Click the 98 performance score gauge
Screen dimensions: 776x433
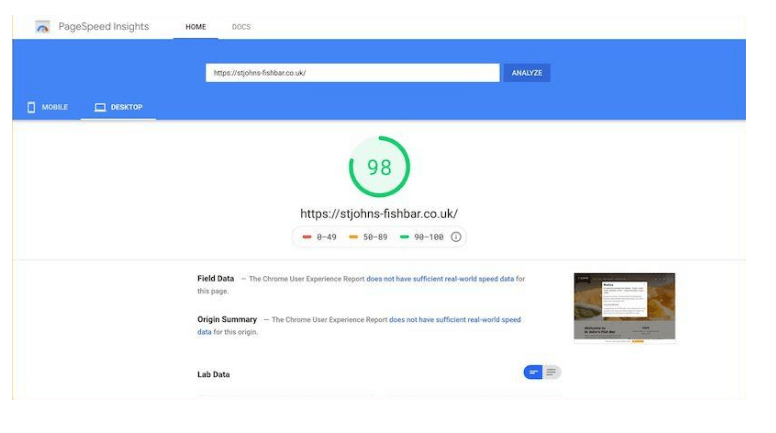pos(379,167)
